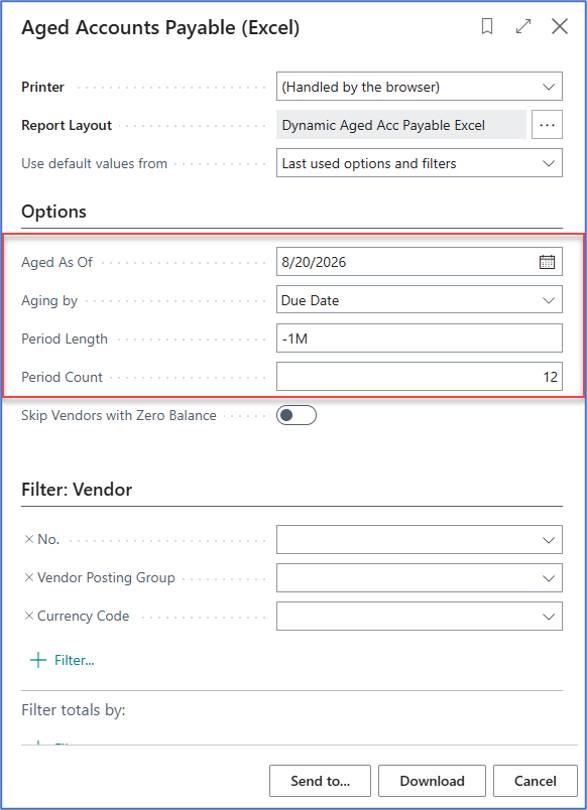
Task: Bookmark the Aged Accounts Payable report
Action: pos(487,26)
